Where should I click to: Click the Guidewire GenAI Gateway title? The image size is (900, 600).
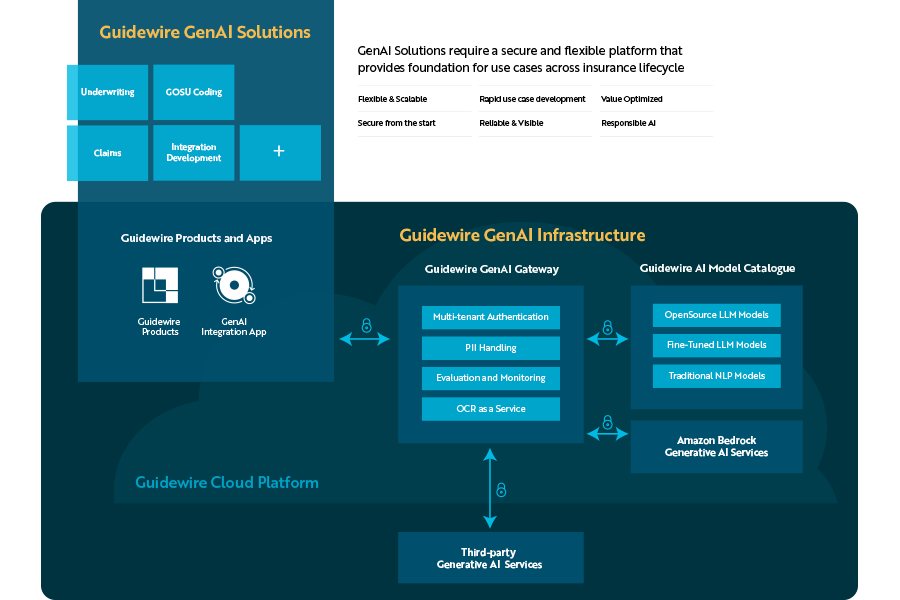click(x=492, y=269)
